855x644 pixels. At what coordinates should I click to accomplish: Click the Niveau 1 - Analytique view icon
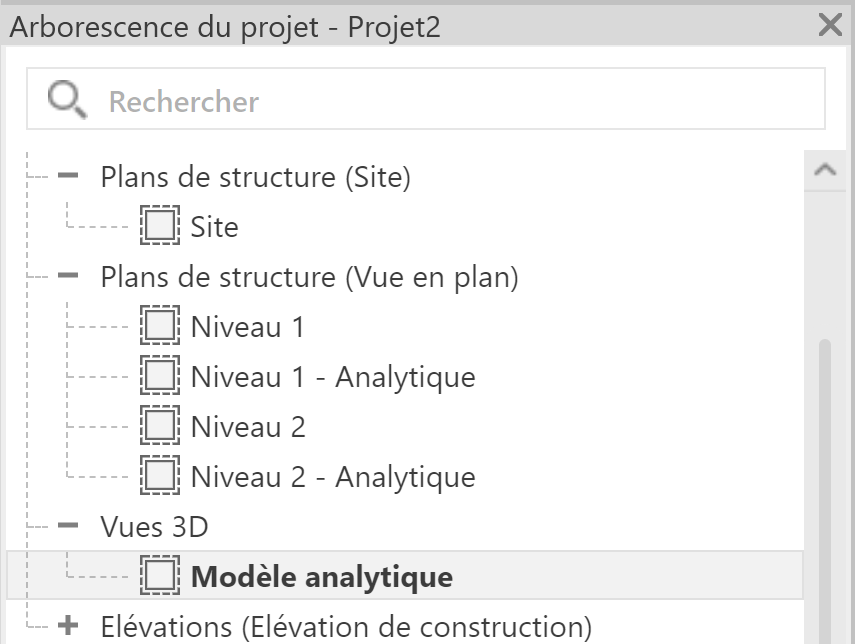[160, 375]
